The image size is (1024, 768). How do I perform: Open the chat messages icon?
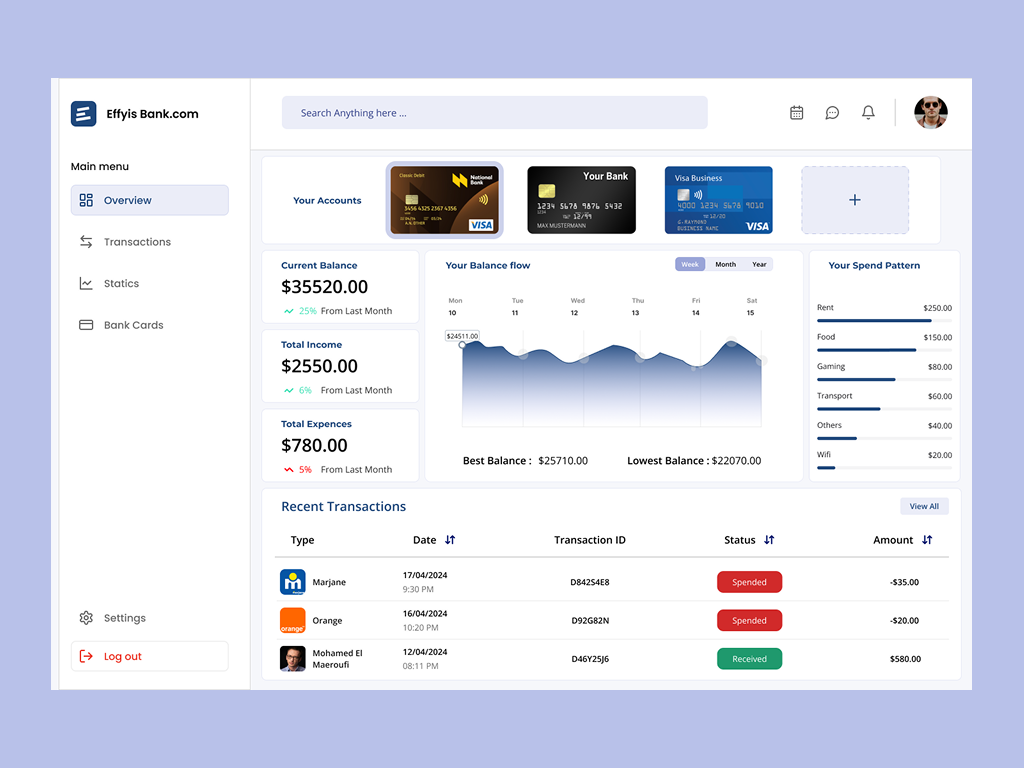tap(832, 112)
